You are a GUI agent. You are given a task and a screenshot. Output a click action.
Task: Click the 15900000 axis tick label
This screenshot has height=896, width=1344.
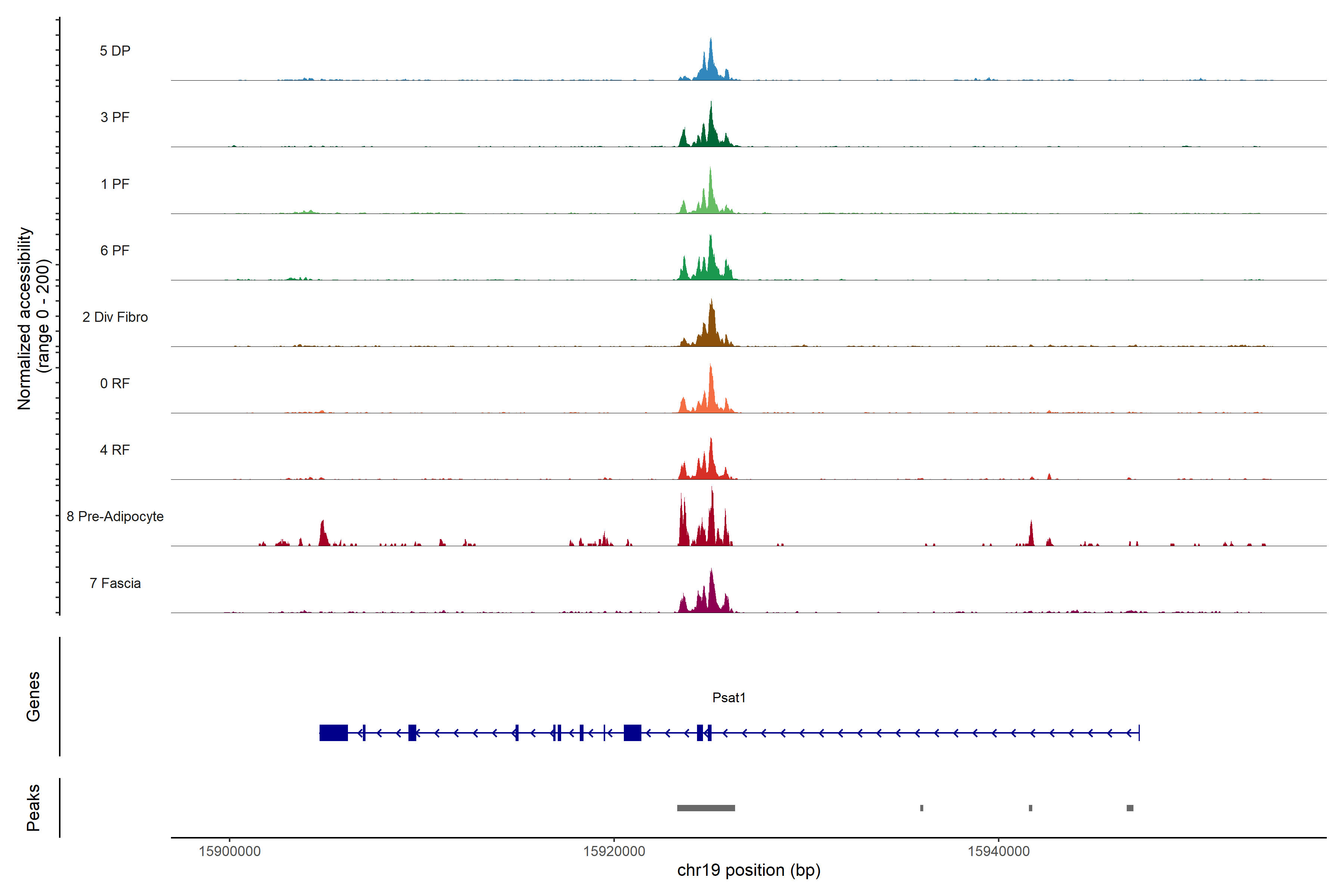tap(229, 852)
